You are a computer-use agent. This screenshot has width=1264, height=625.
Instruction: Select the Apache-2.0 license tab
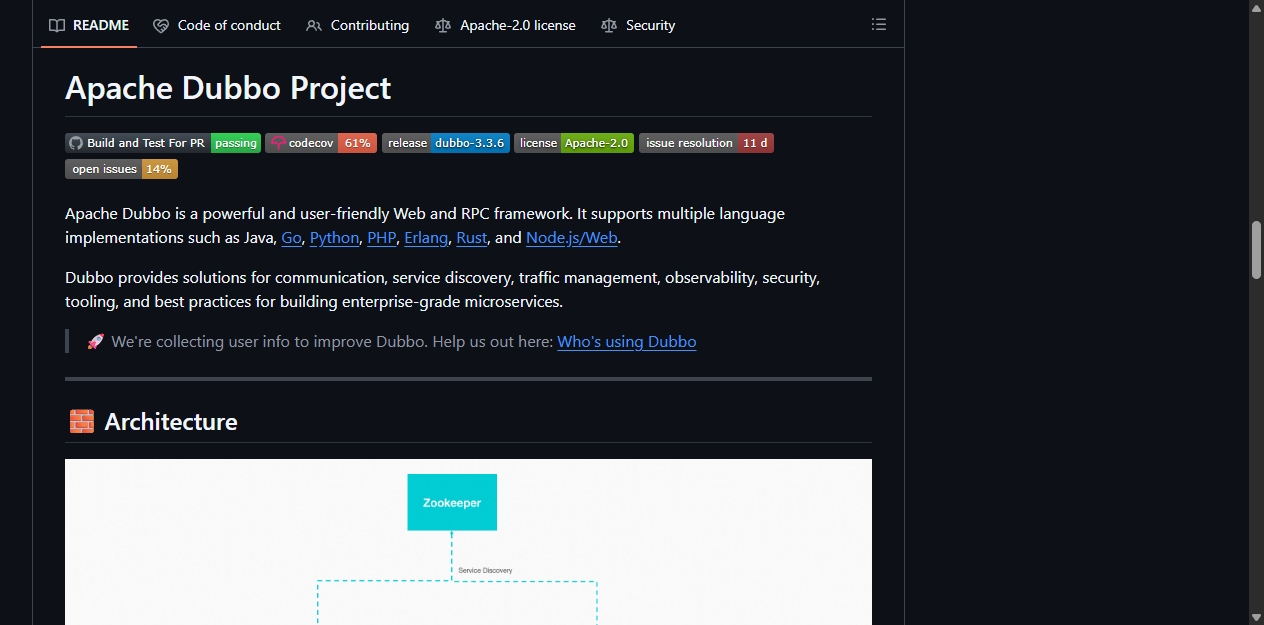pyautogui.click(x=505, y=25)
